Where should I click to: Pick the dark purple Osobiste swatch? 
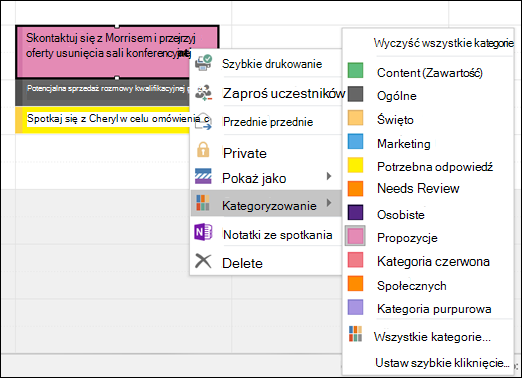click(355, 212)
